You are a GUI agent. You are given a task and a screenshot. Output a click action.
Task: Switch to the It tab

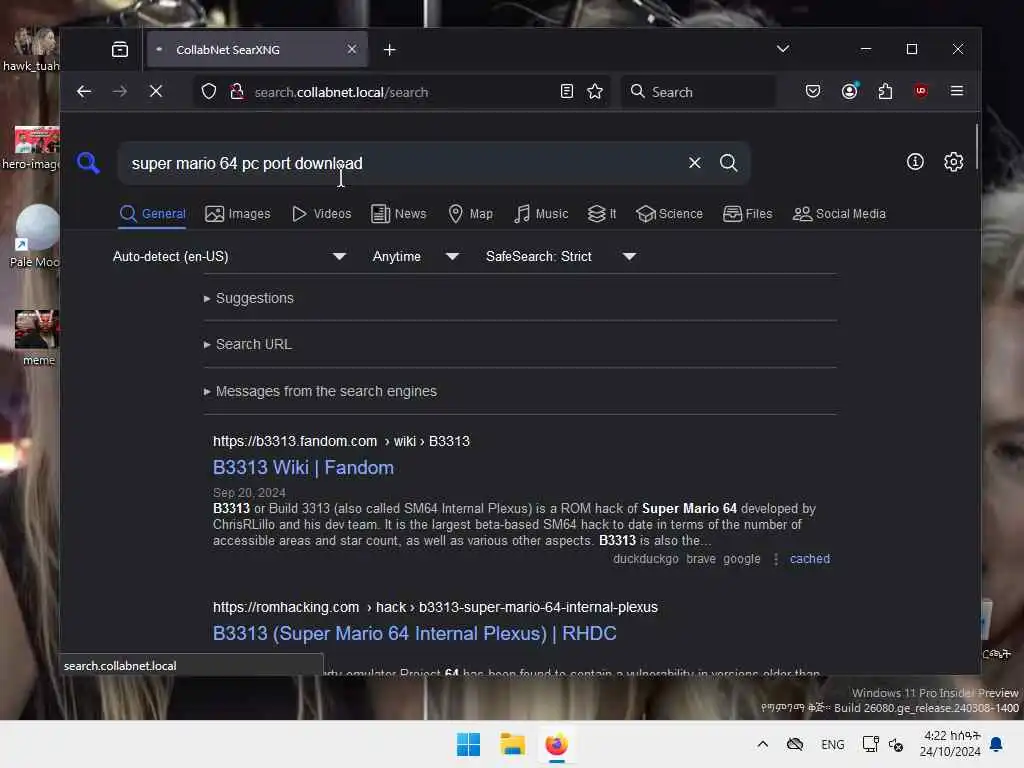click(x=601, y=214)
